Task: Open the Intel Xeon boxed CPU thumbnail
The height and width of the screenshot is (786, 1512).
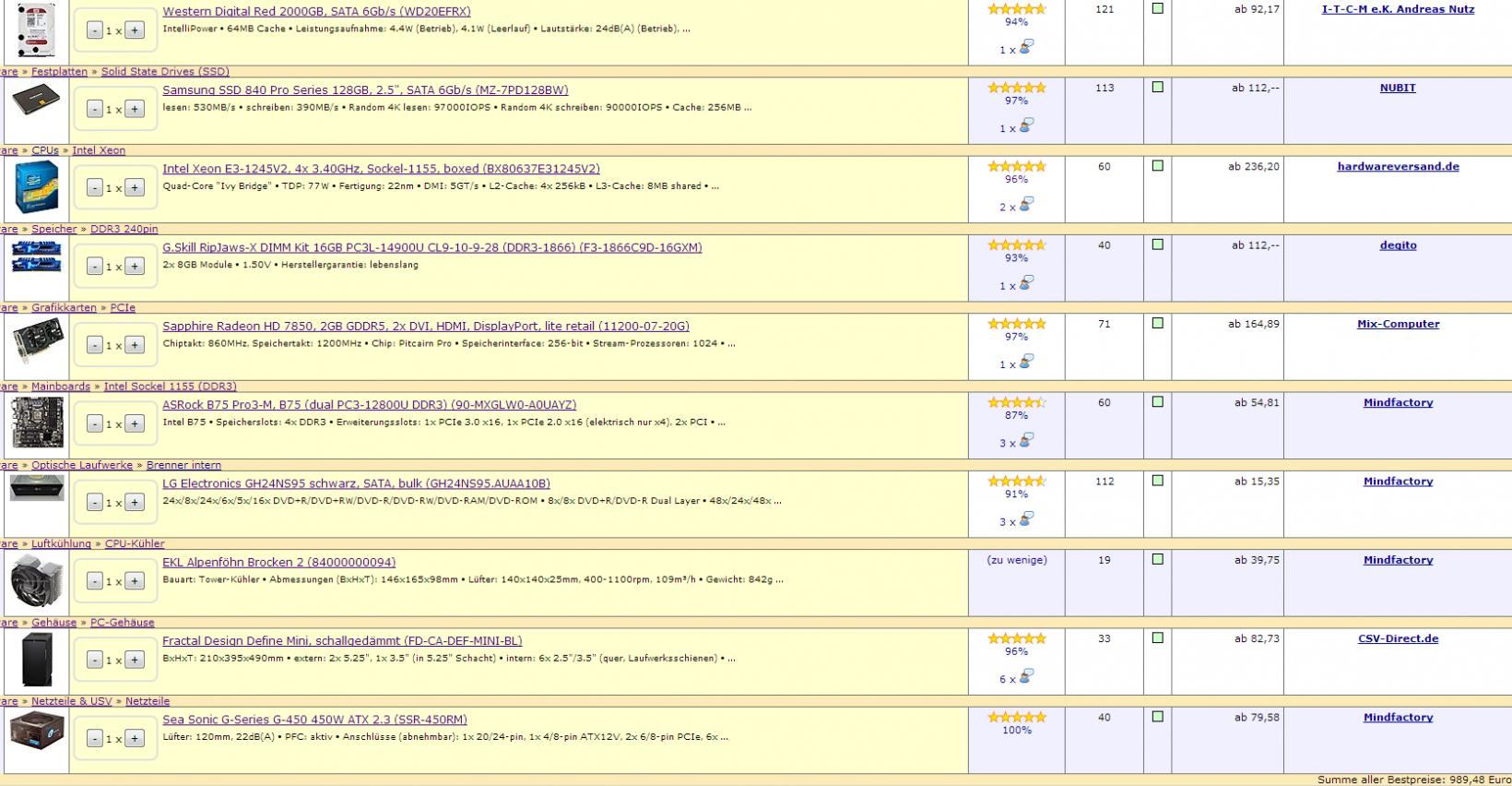Action: coord(37,186)
